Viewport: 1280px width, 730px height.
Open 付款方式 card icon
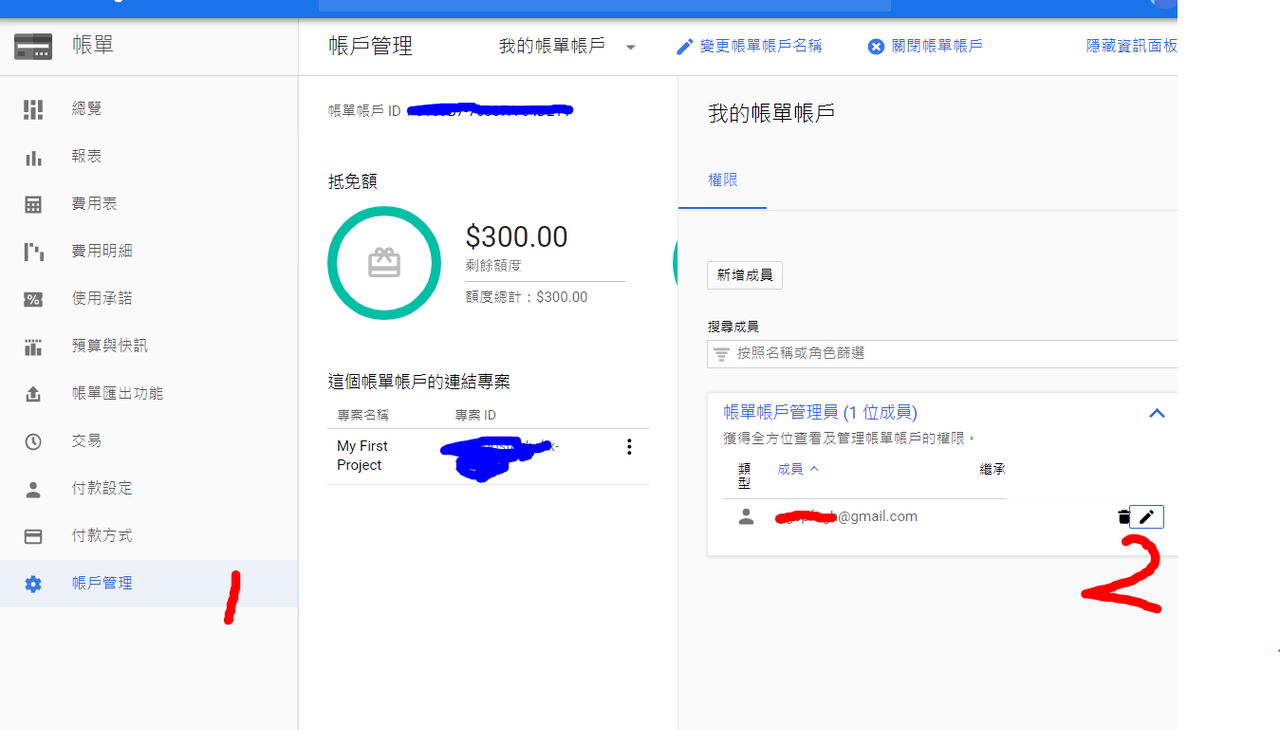tap(33, 537)
